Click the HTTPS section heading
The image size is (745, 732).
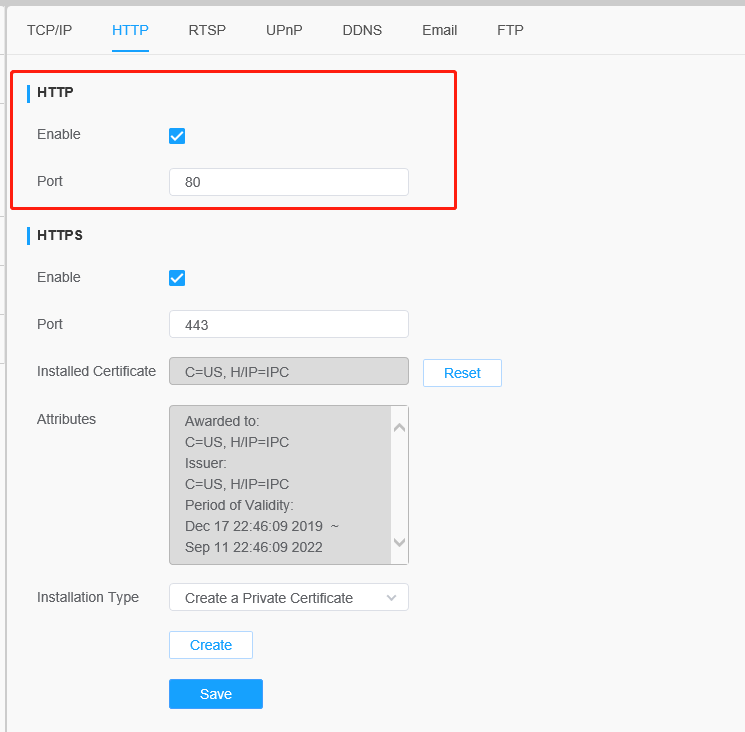point(60,235)
